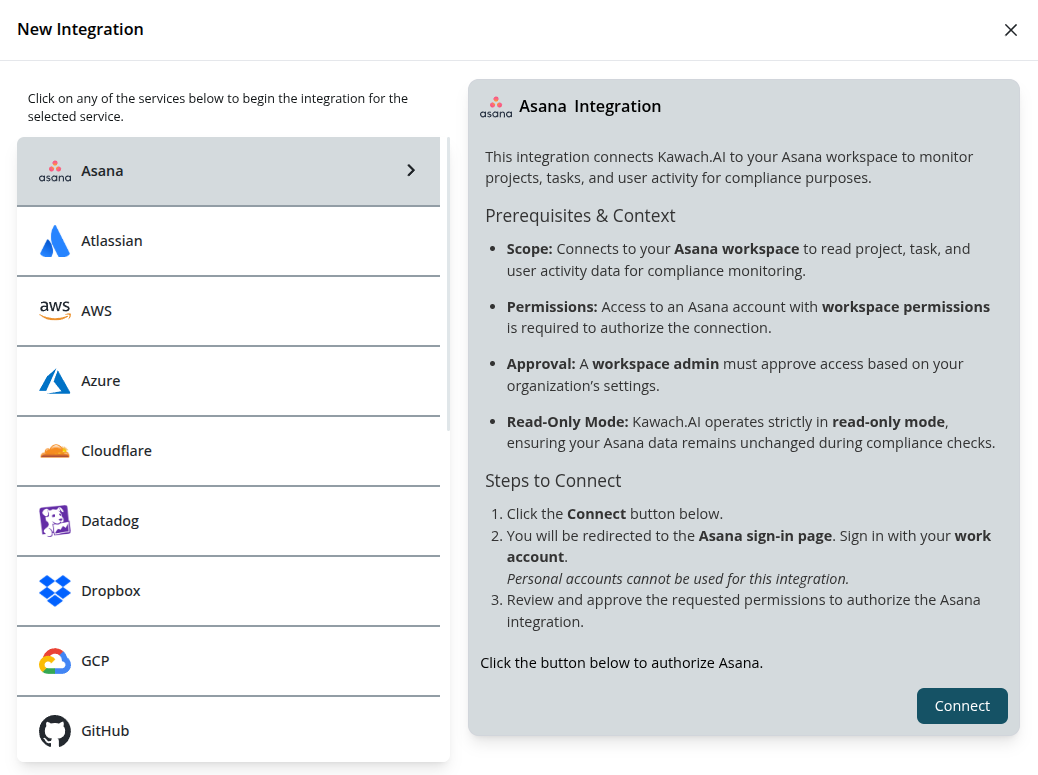Click the Datadog dog icon
Screen dimensions: 1038x775
pyautogui.click(x=55, y=521)
